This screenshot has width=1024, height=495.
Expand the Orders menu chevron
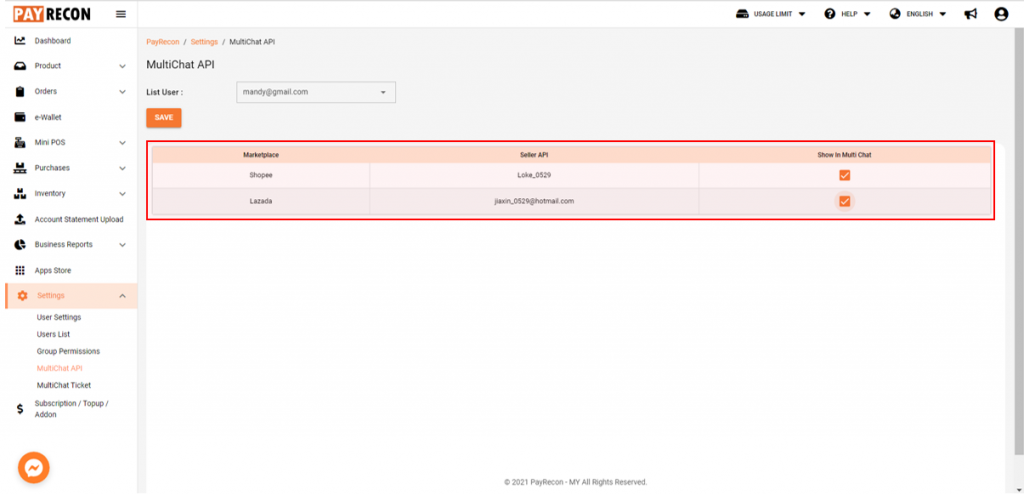122,91
